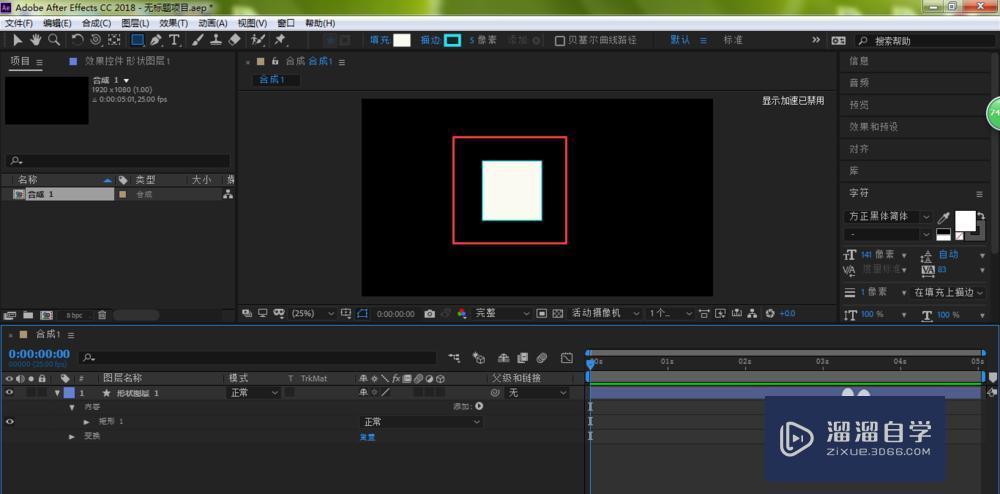The height and width of the screenshot is (494, 1000).
Task: Click the 填充 fill options label
Action: click(379, 40)
